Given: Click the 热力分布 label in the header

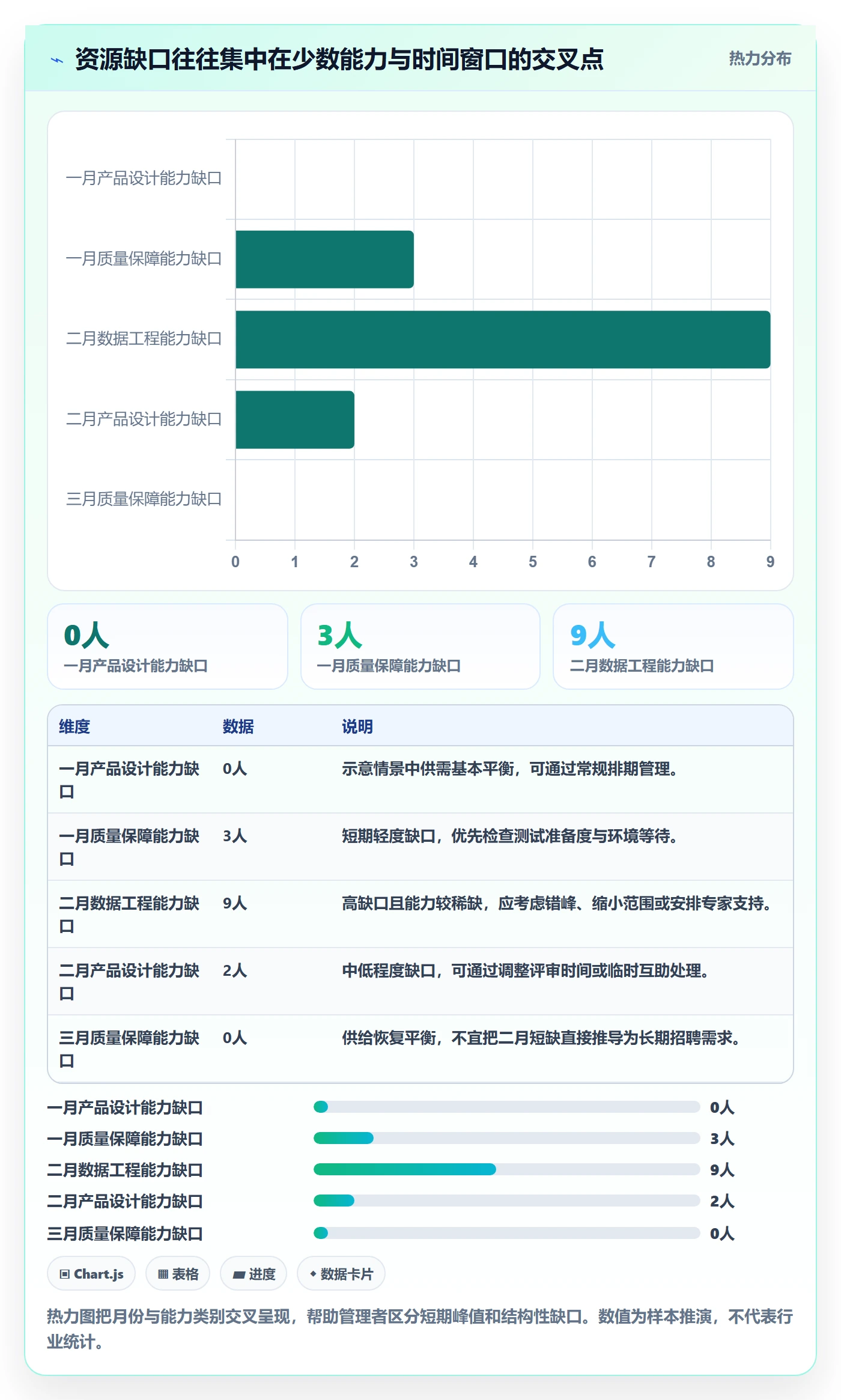Looking at the screenshot, I should (759, 58).
